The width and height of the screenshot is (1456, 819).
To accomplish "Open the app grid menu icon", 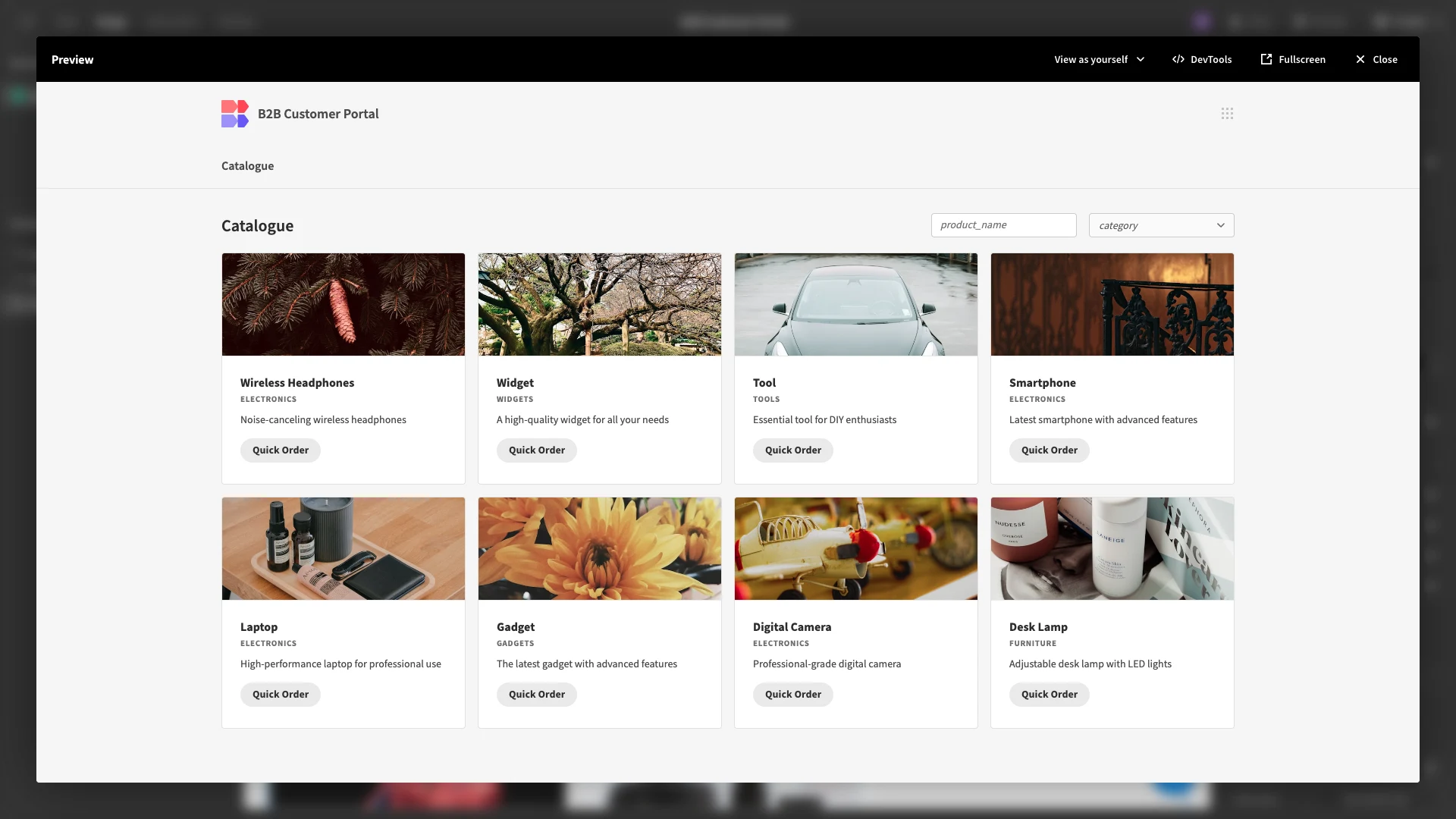I will (x=1227, y=114).
